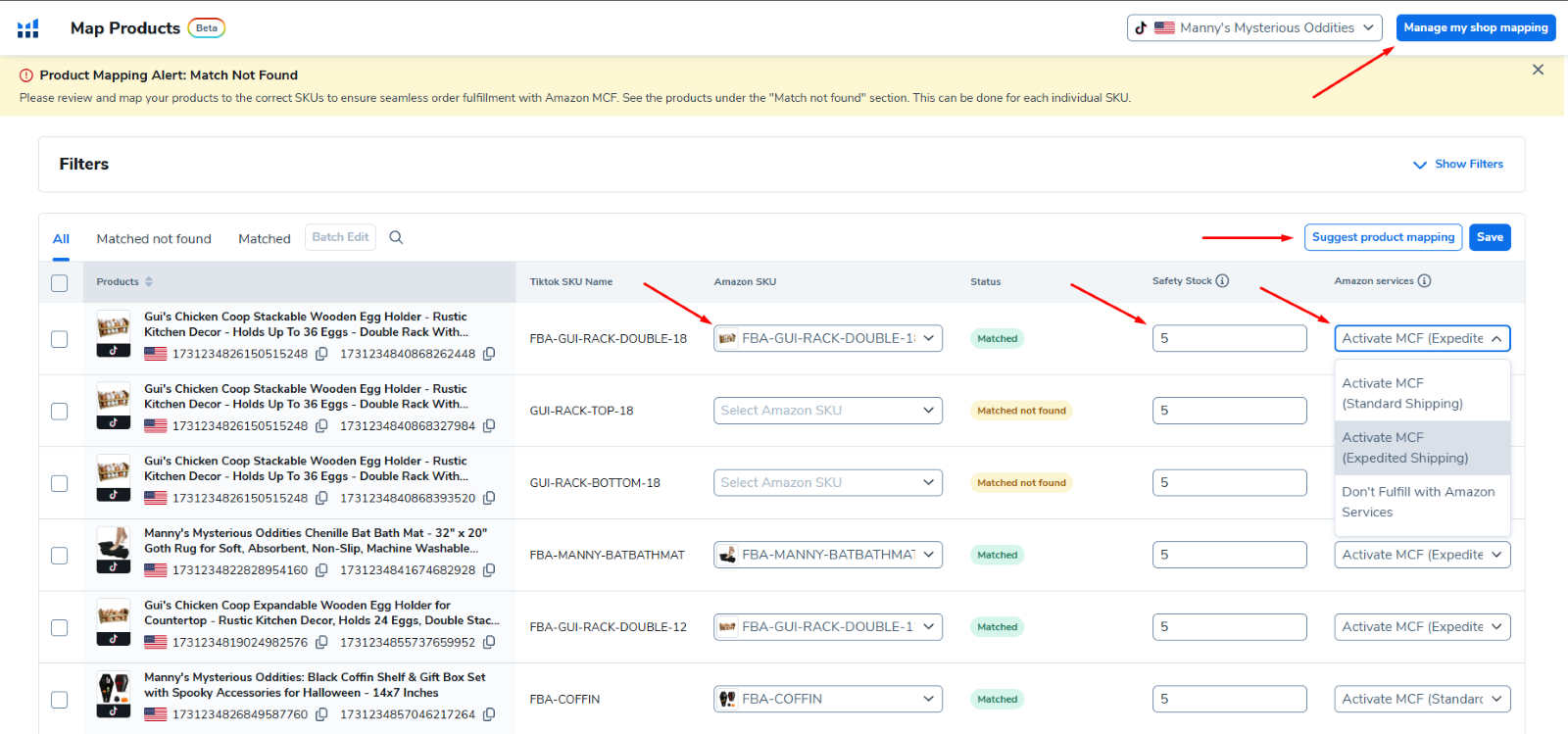Copy ID 1731234841674682928 for Bat Bath Mat
The image size is (1568, 734).
click(x=489, y=570)
